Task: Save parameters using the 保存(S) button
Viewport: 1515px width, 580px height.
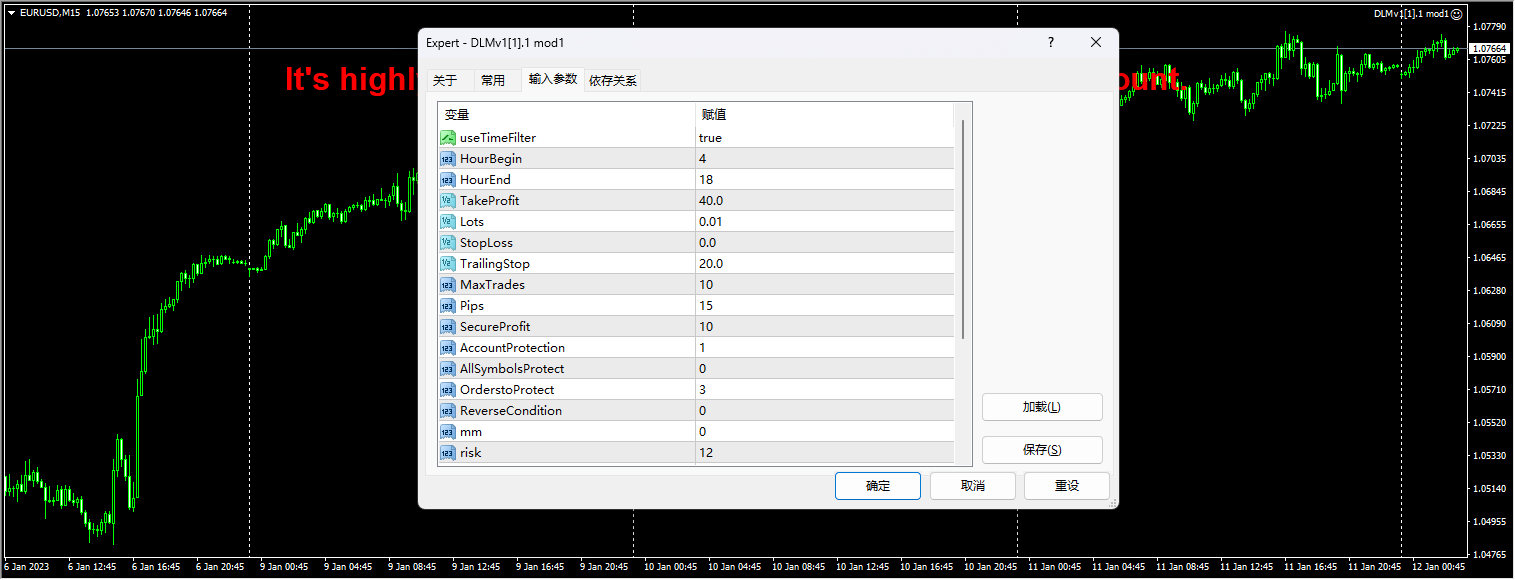Action: point(1042,450)
